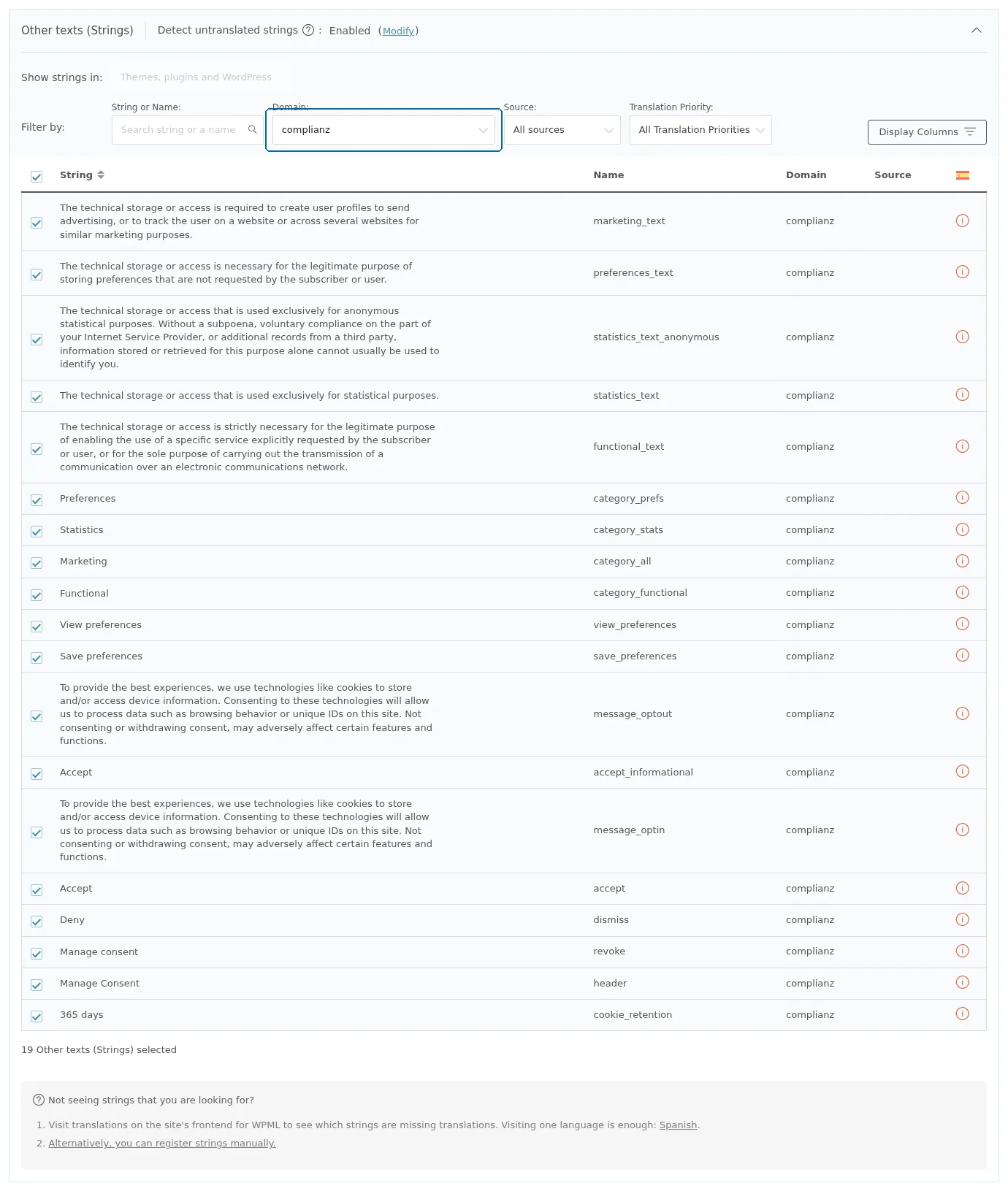Click the Domain column header
Screen dimensions: 1008x1191
tap(806, 175)
